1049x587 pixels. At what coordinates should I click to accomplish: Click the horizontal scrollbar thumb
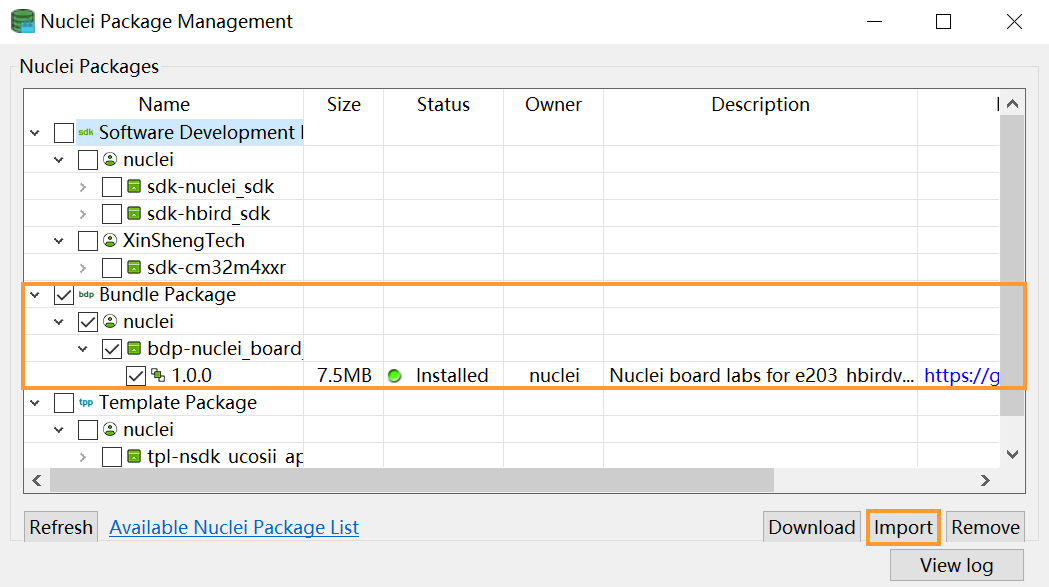click(x=410, y=480)
